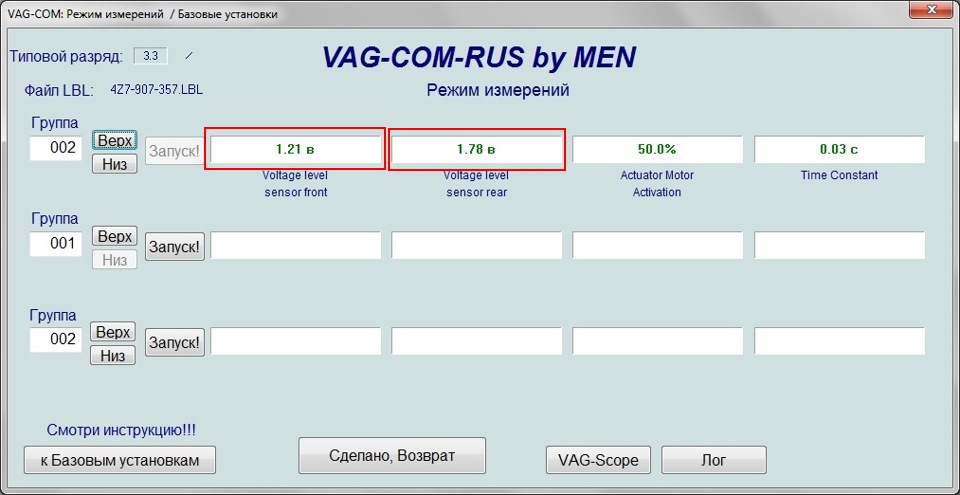Open VAG-Scope

[598, 460]
